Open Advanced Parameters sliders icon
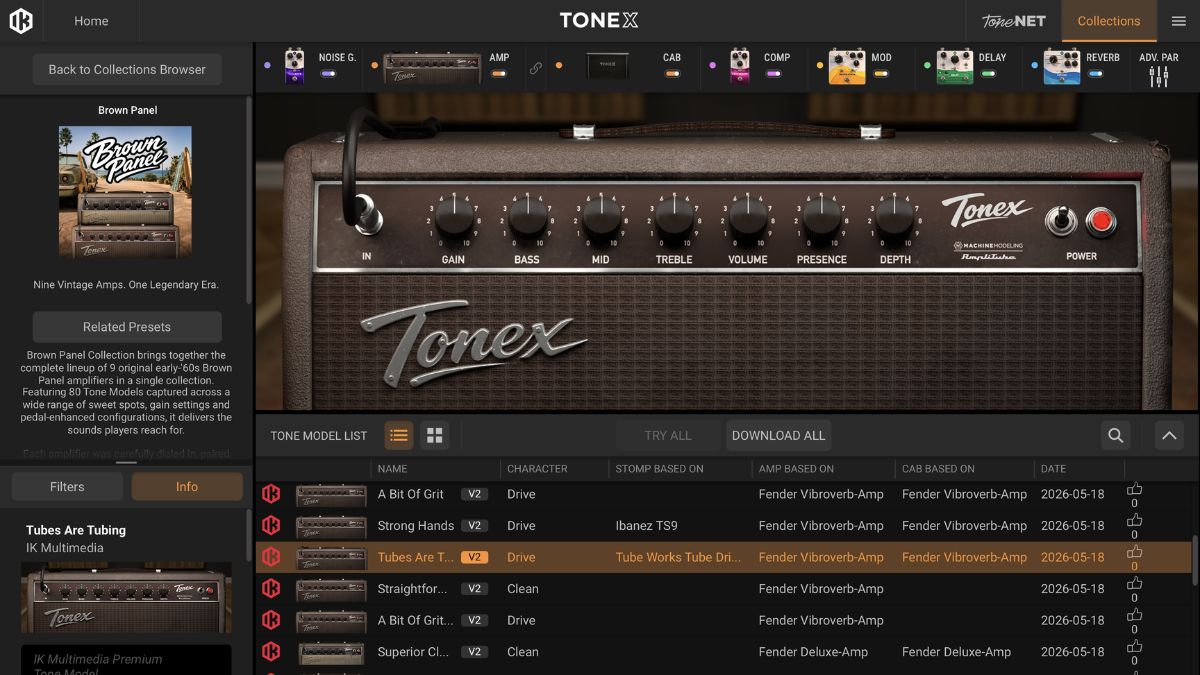The image size is (1200, 675). (x=1158, y=76)
